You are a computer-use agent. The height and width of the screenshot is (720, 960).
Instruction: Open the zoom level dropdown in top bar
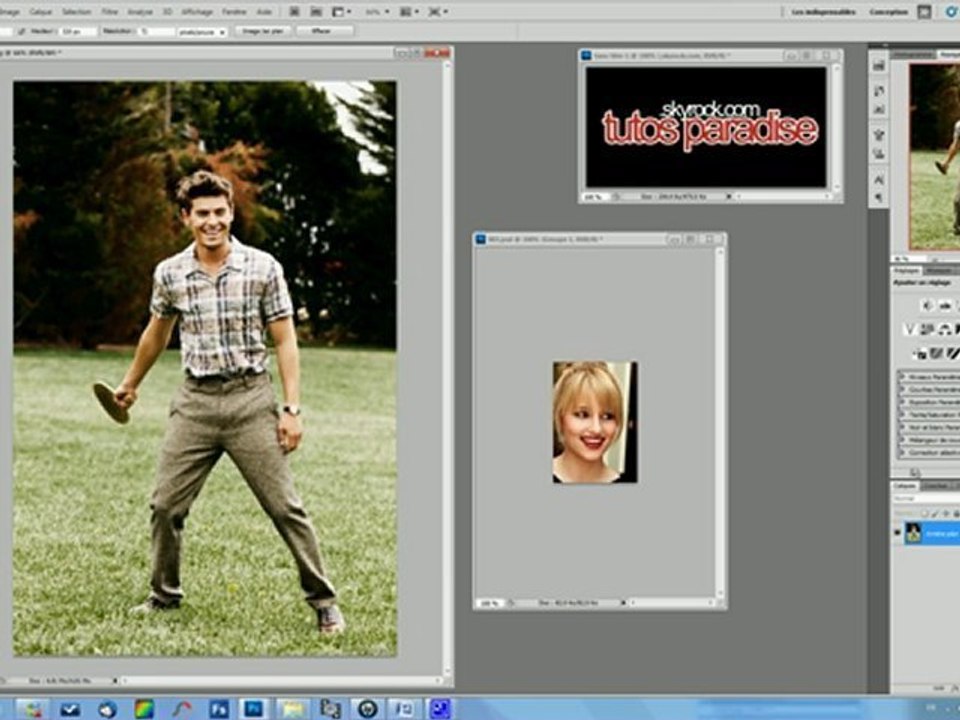tap(377, 12)
